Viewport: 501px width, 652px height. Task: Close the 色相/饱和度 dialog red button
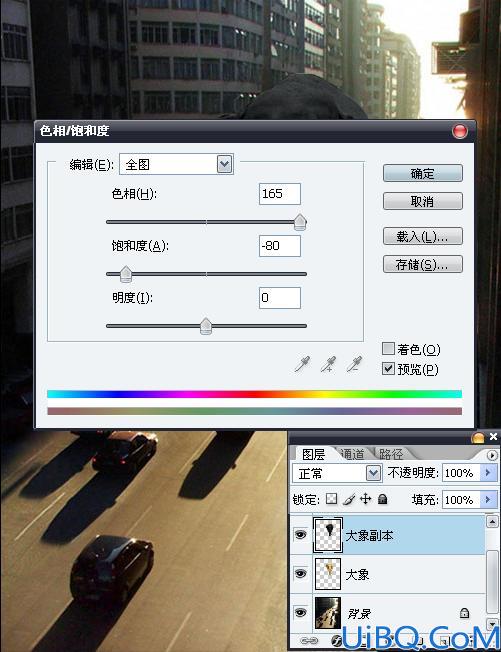pos(459,131)
